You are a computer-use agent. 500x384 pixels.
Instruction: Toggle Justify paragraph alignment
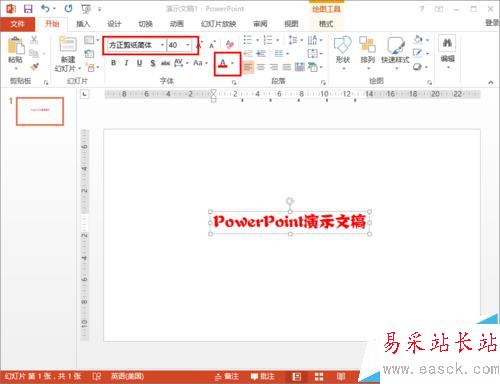(287, 67)
